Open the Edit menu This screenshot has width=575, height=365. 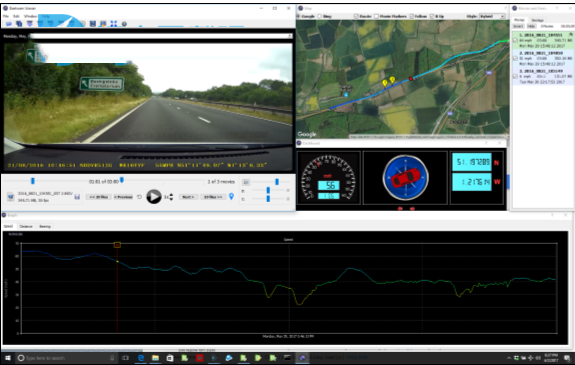tap(17, 16)
